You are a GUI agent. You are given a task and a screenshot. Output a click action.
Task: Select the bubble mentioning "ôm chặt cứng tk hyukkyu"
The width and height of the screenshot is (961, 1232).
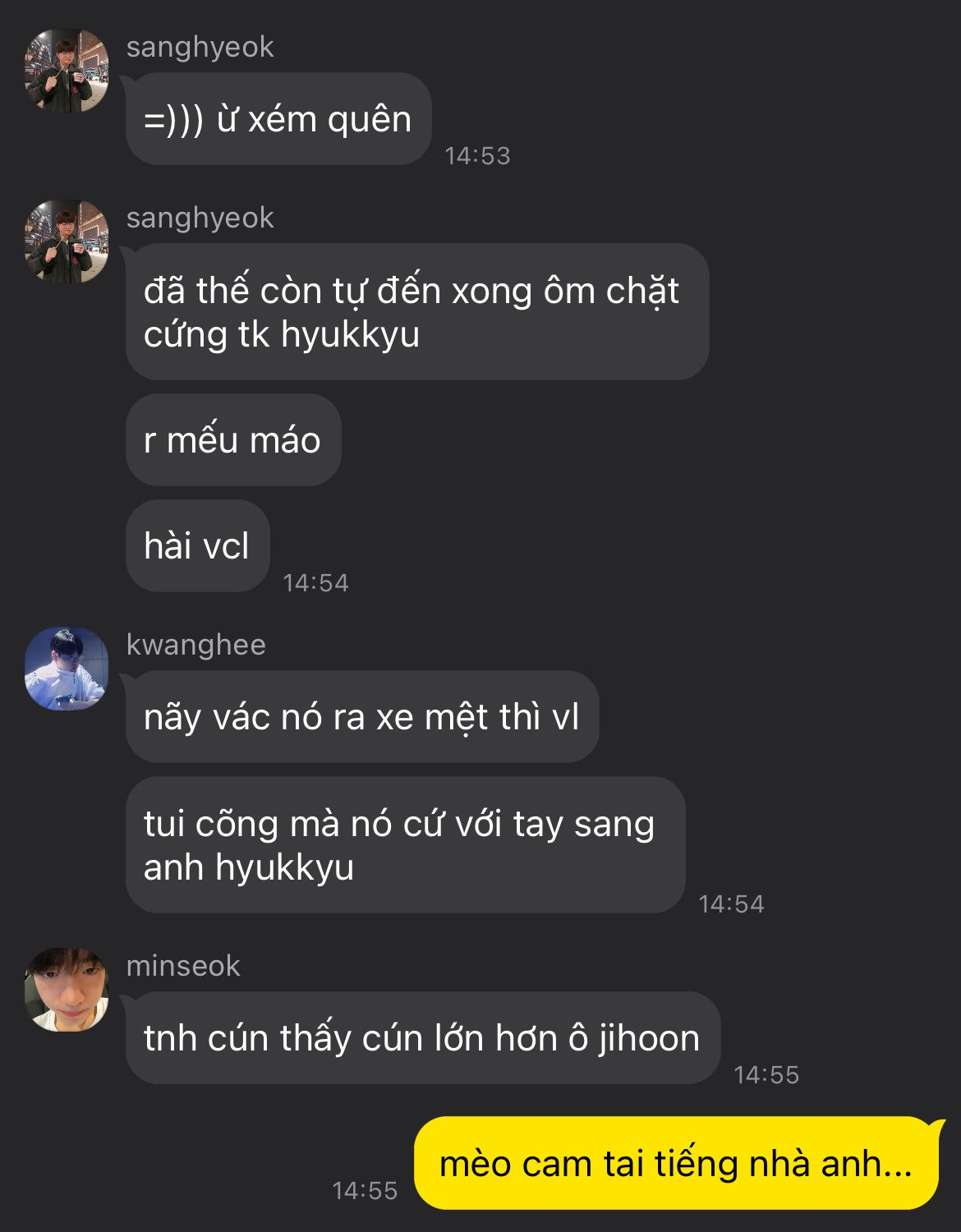click(x=417, y=311)
